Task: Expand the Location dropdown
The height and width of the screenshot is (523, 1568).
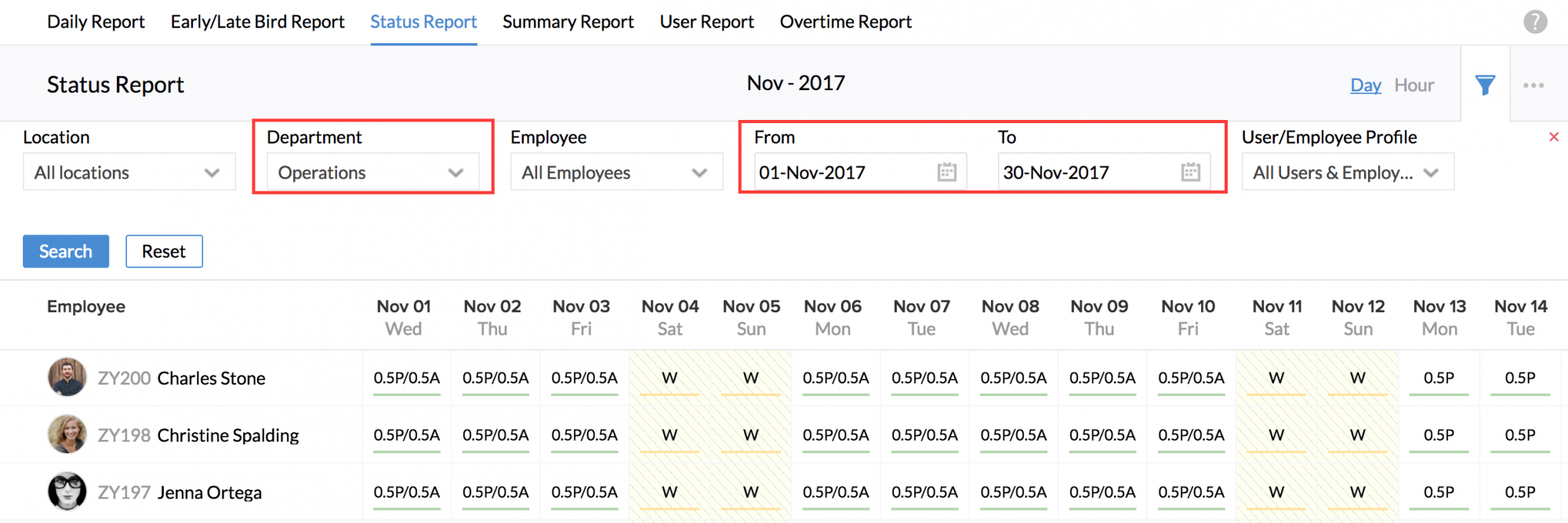Action: [x=129, y=173]
